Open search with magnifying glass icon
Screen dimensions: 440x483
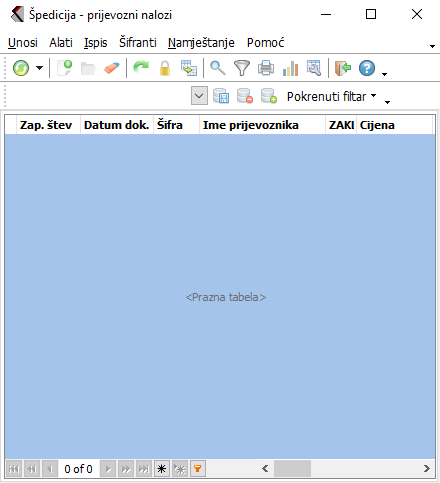(218, 68)
